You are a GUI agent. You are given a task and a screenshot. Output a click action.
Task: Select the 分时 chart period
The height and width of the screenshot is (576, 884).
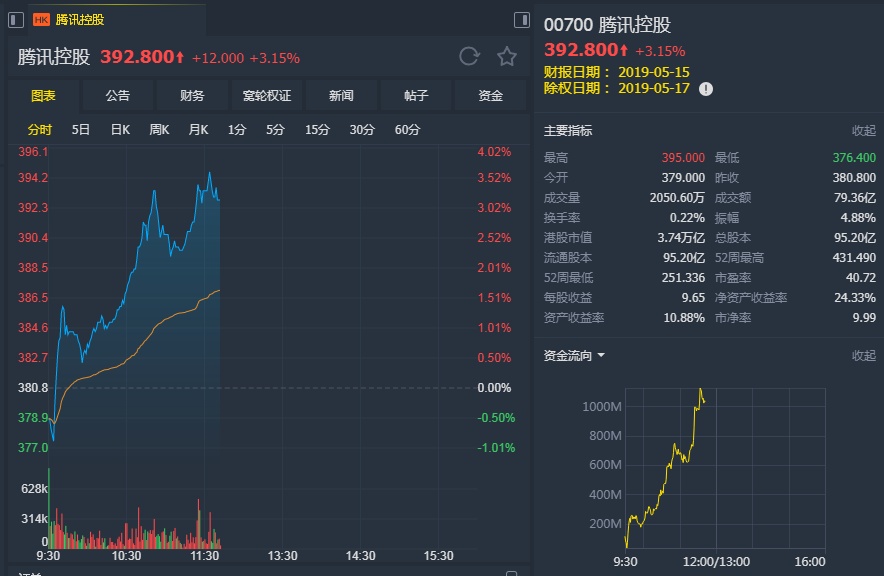tap(39, 130)
